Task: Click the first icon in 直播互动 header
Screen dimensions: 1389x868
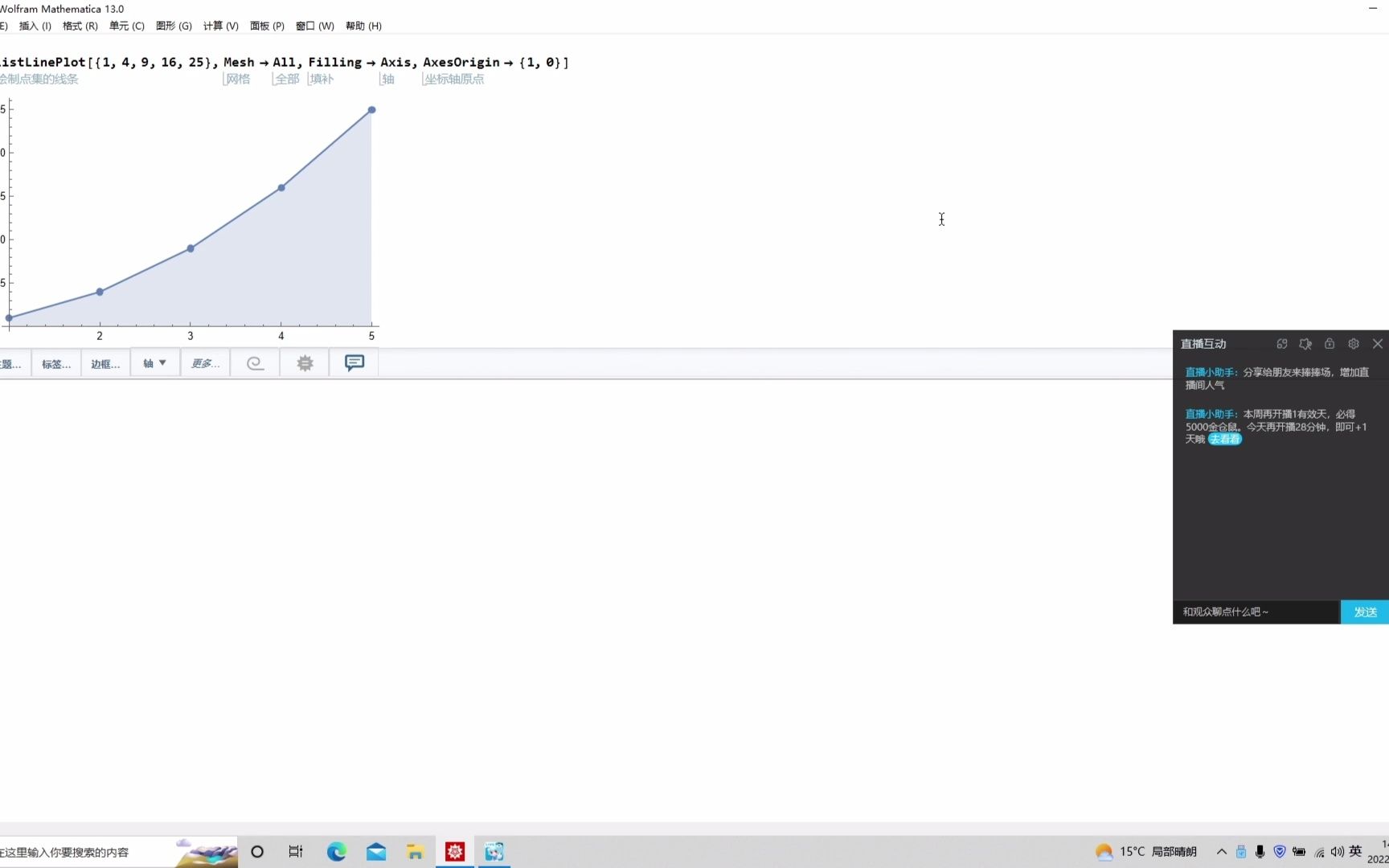Action: [x=1282, y=344]
